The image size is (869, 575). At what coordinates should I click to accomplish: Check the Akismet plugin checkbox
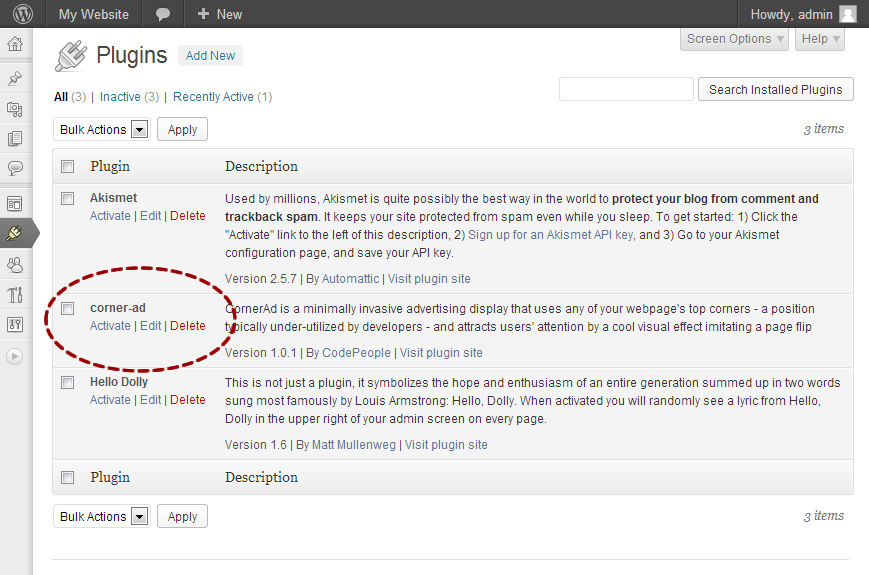(x=68, y=198)
